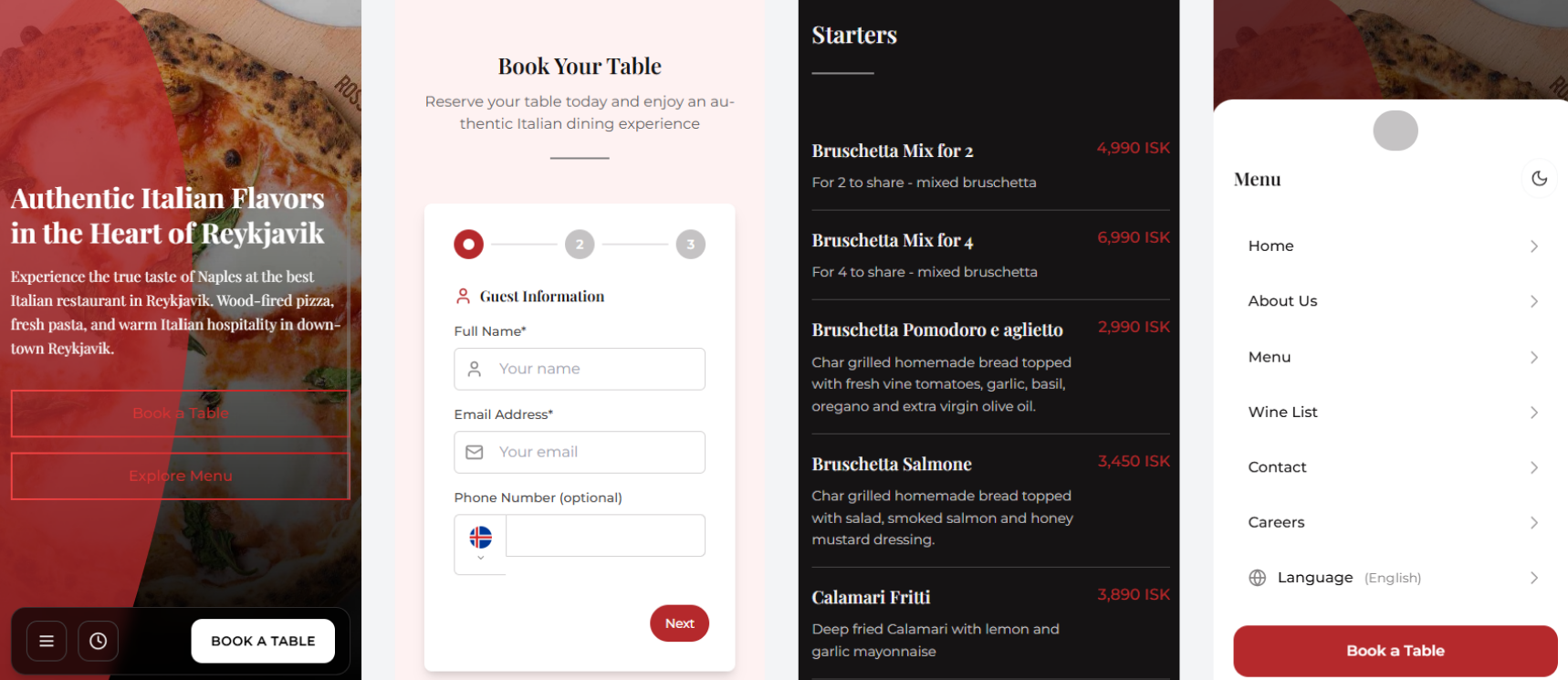Click the envelope icon in the email field
This screenshot has height=680, width=1568.
(x=474, y=452)
